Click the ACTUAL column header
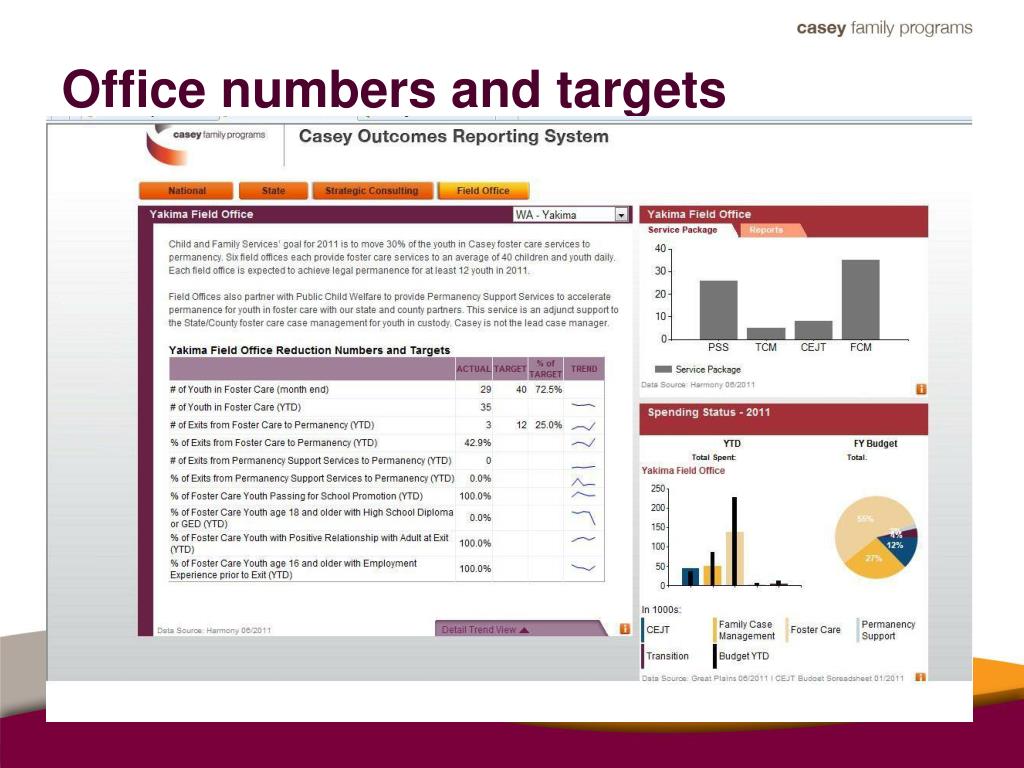 pyautogui.click(x=473, y=369)
